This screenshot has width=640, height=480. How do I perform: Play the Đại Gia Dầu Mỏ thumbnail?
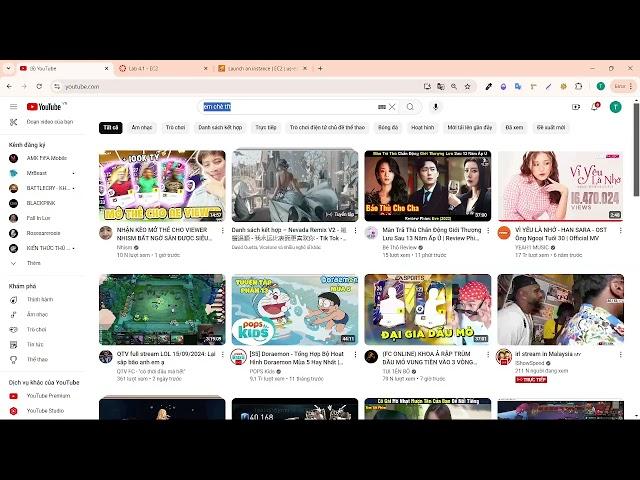coord(428,310)
